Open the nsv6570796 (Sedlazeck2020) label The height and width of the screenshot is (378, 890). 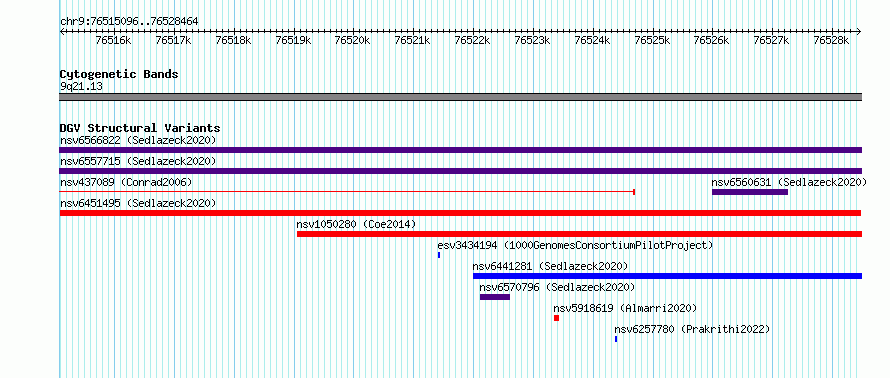pos(557,287)
